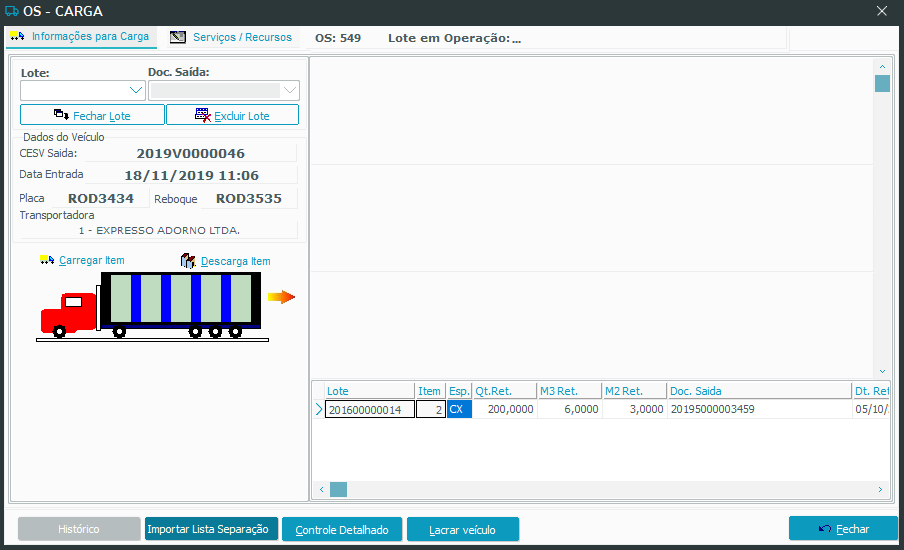Click the M3 Ret. column header
This screenshot has width=904, height=550.
tap(570, 391)
